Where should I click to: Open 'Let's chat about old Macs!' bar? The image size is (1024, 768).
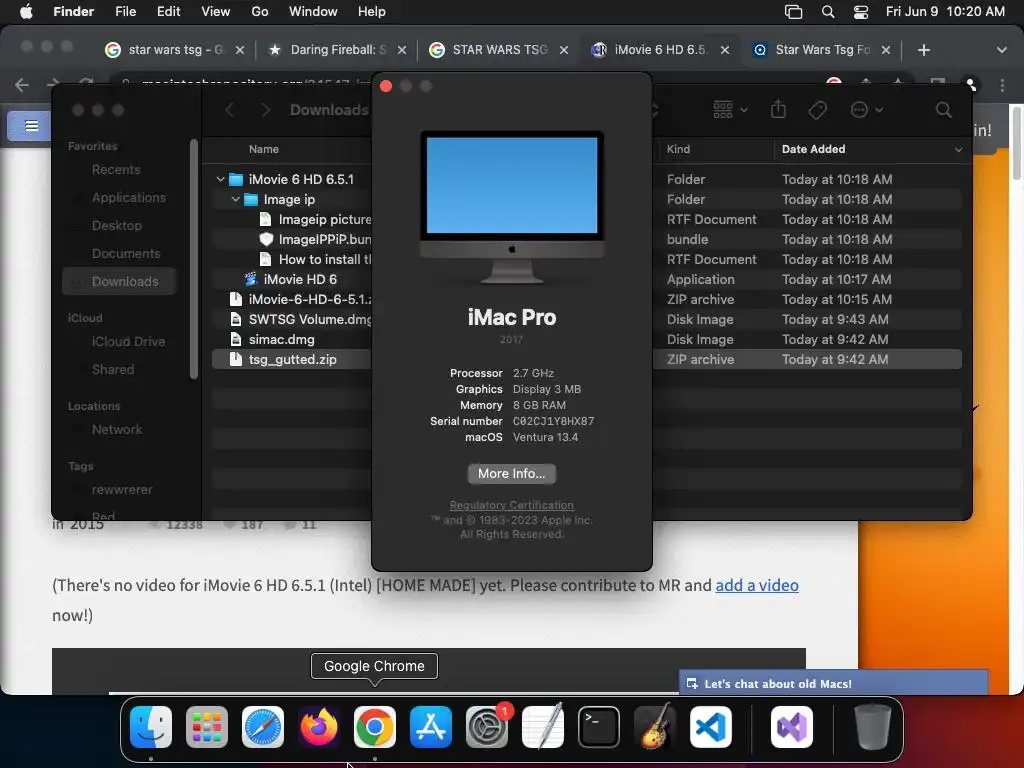tap(833, 683)
